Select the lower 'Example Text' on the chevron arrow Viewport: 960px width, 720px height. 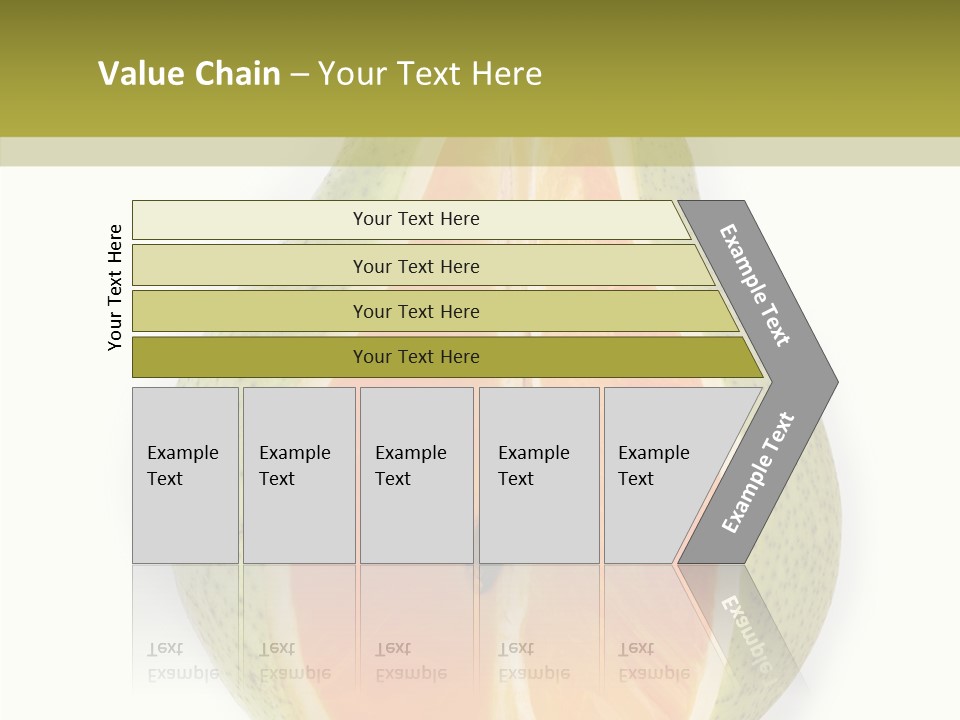coord(758,472)
